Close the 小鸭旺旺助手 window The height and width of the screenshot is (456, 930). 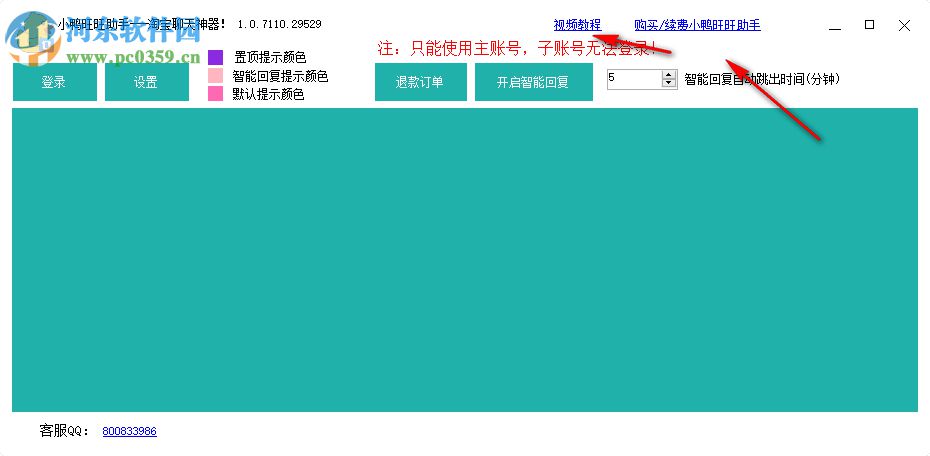904,25
